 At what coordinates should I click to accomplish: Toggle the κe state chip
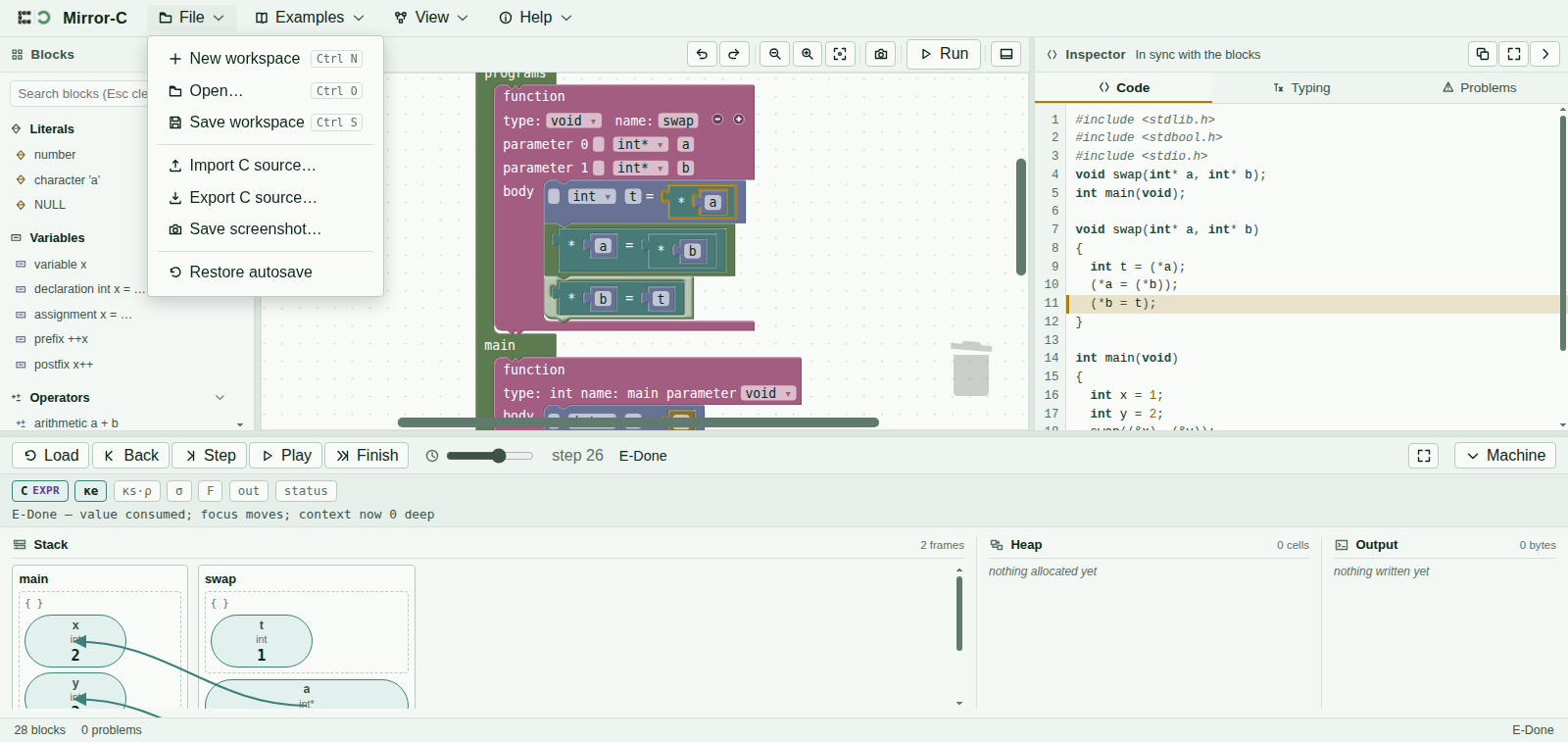91,491
